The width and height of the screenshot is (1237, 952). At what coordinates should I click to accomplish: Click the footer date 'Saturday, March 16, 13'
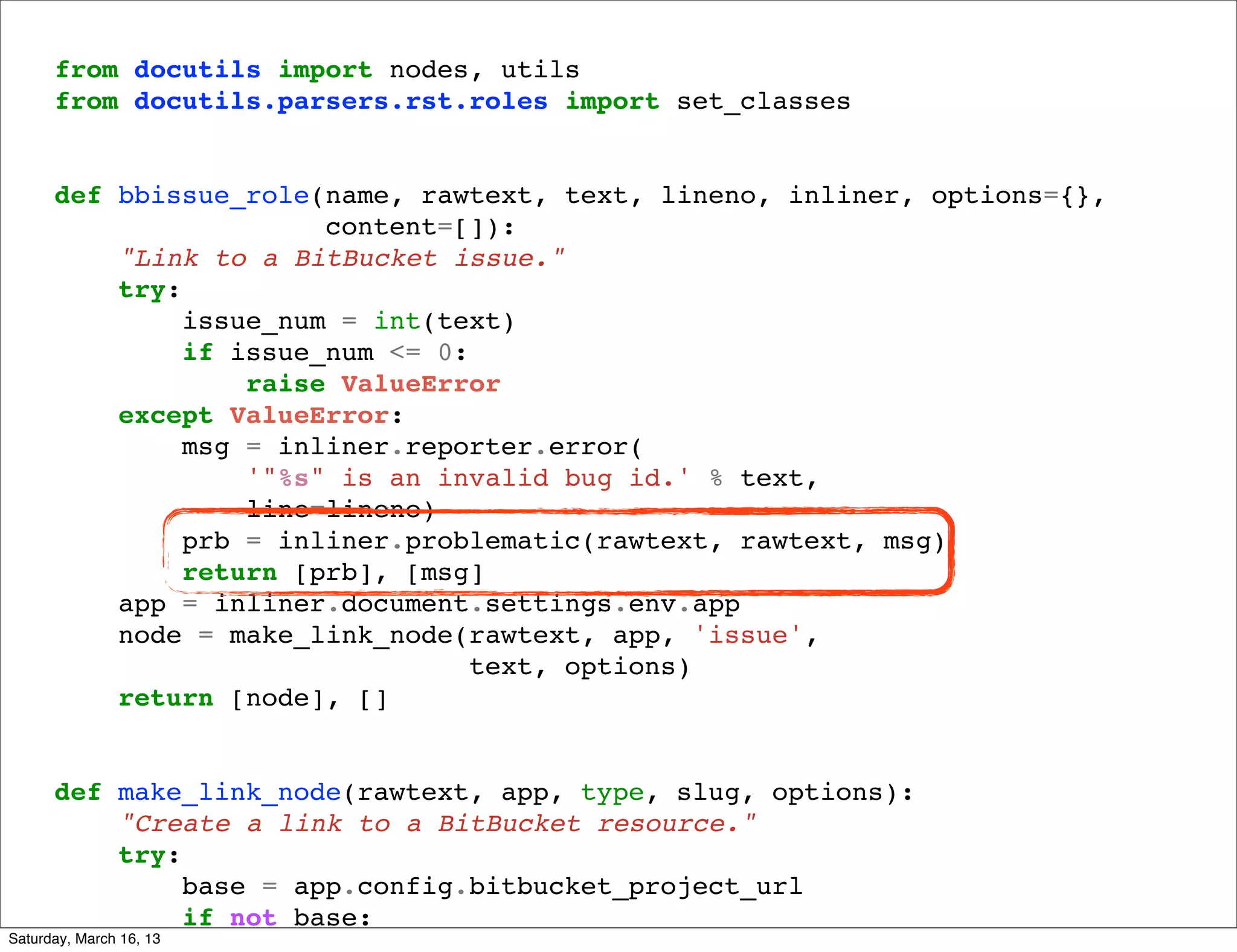pyautogui.click(x=85, y=939)
